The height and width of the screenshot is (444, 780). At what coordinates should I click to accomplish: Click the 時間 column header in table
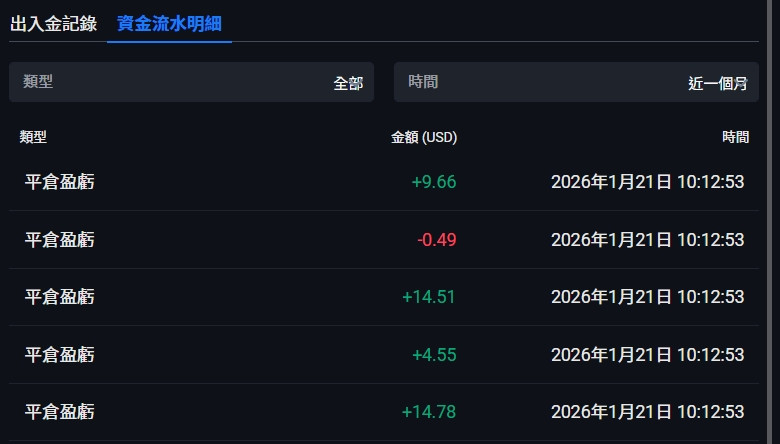click(x=735, y=137)
